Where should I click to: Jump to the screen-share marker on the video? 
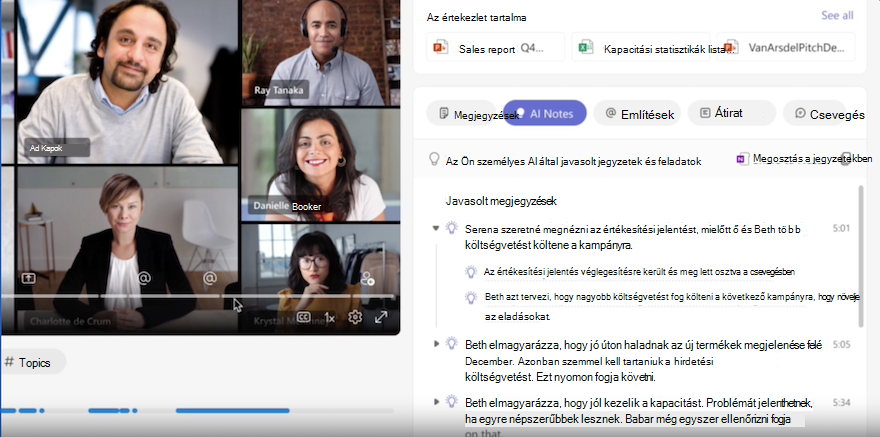pyautogui.click(x=28, y=278)
